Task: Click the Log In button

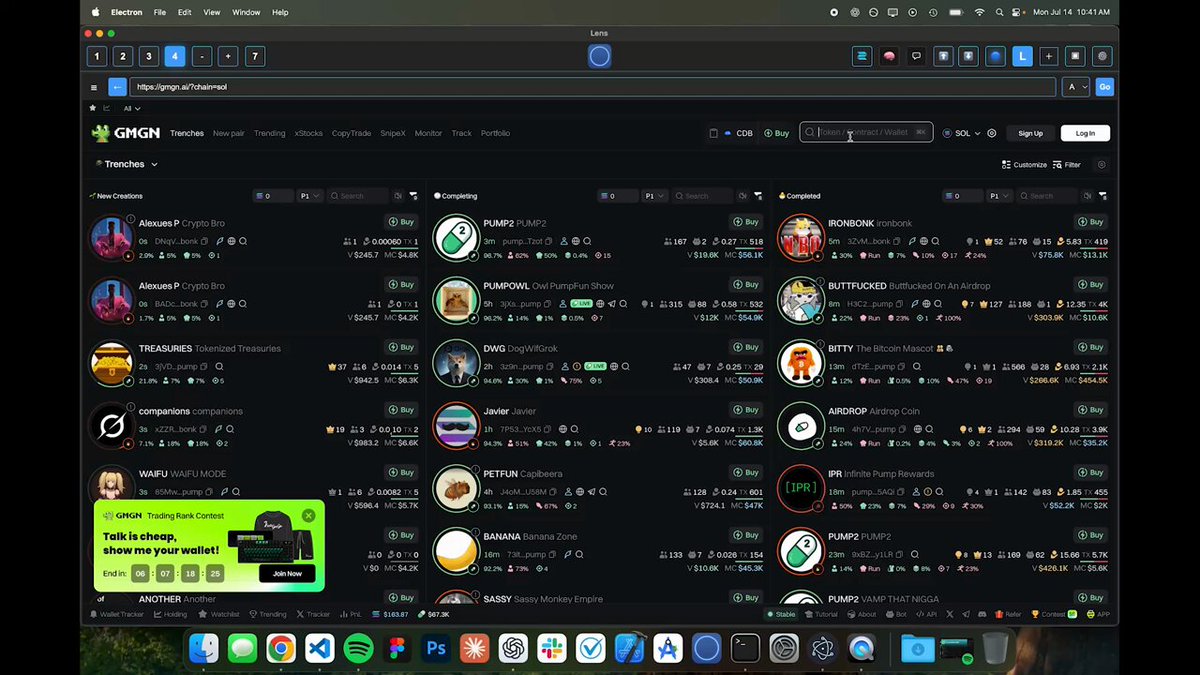Action: point(1085,133)
